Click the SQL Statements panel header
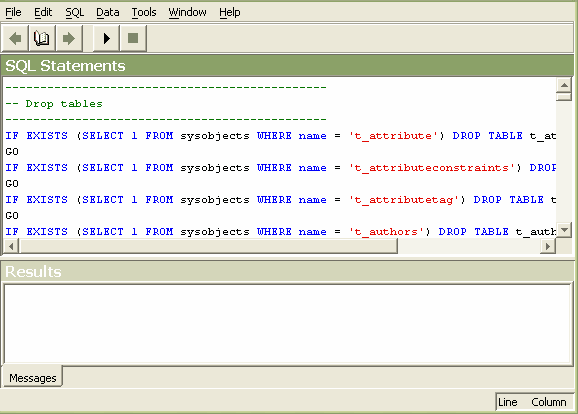 (288, 66)
